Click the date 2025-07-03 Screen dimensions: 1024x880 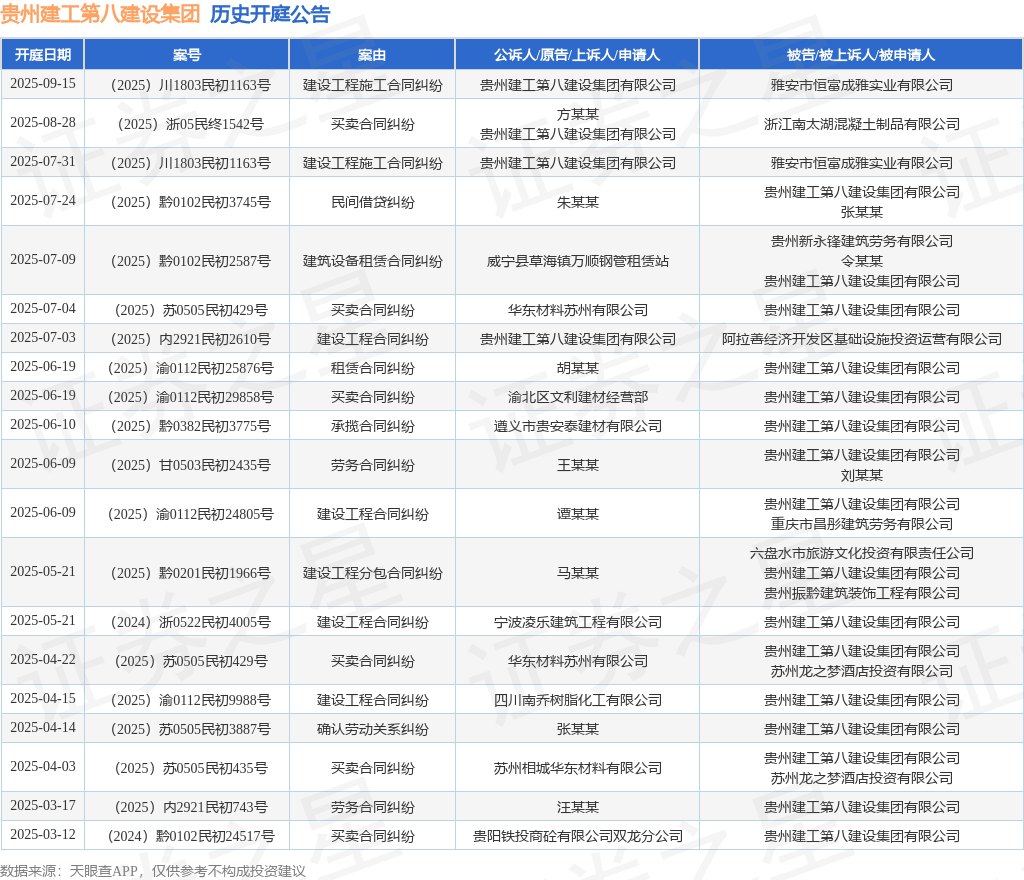pyautogui.click(x=43, y=338)
